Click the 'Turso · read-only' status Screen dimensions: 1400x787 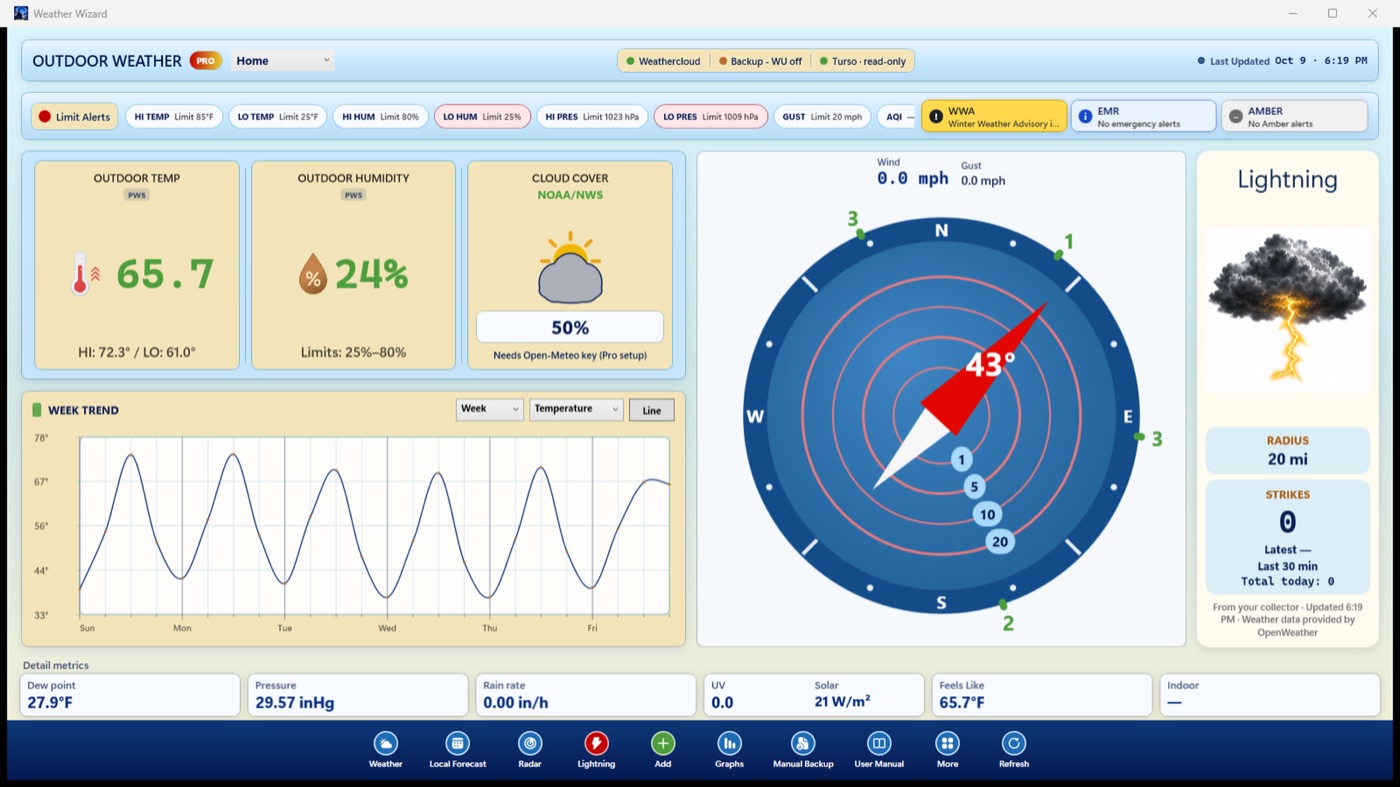[x=862, y=61]
